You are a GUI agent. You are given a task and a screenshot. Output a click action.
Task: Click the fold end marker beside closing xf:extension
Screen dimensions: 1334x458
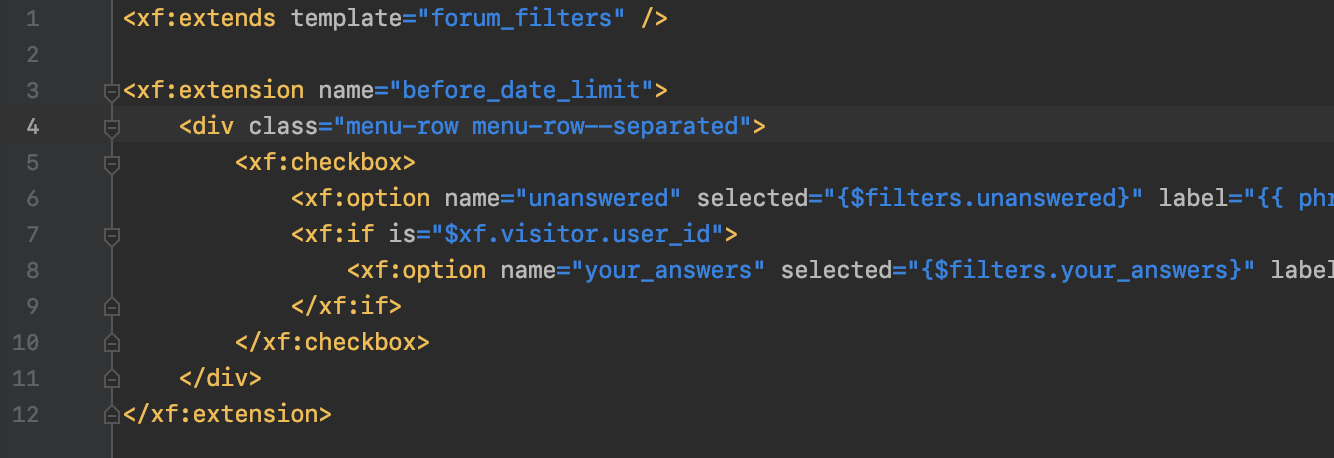[x=111, y=414]
